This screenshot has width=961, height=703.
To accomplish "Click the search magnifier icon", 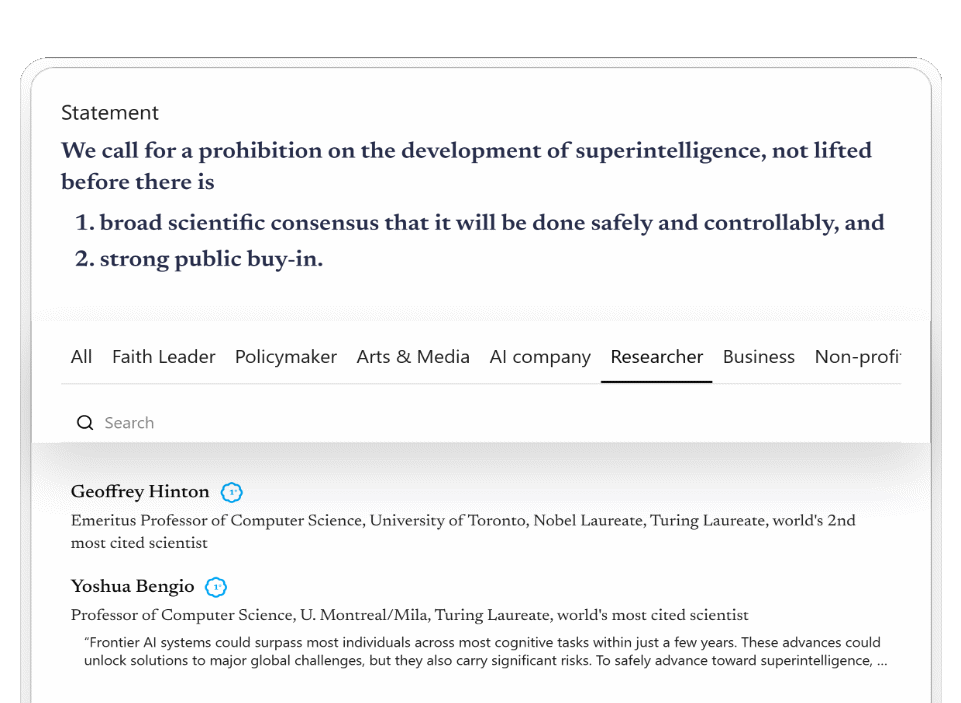I will tap(85, 422).
